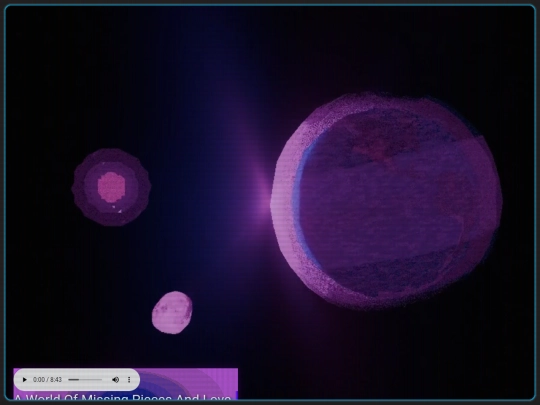Mute the audio player volume
Viewport: 540px width, 405px height.
click(x=115, y=380)
